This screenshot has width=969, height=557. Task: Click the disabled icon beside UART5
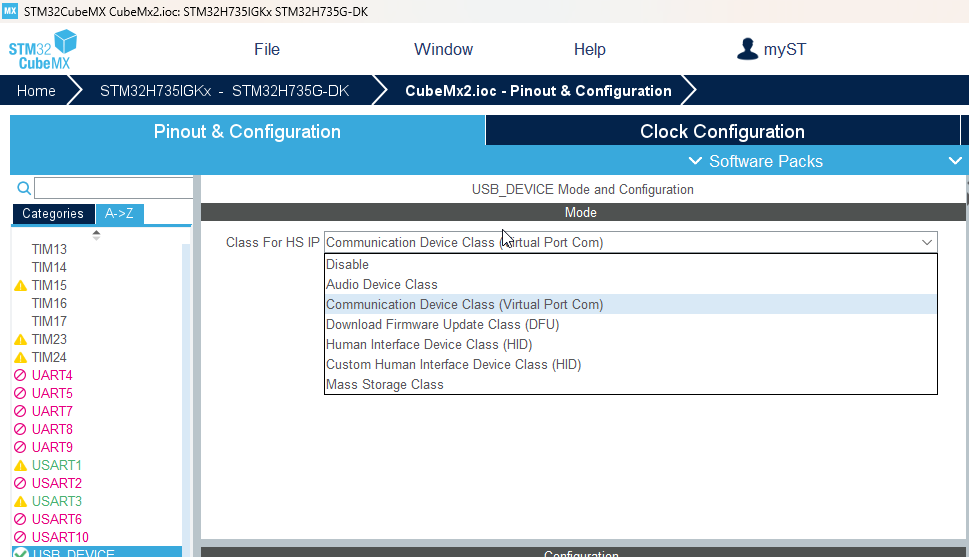click(x=20, y=393)
